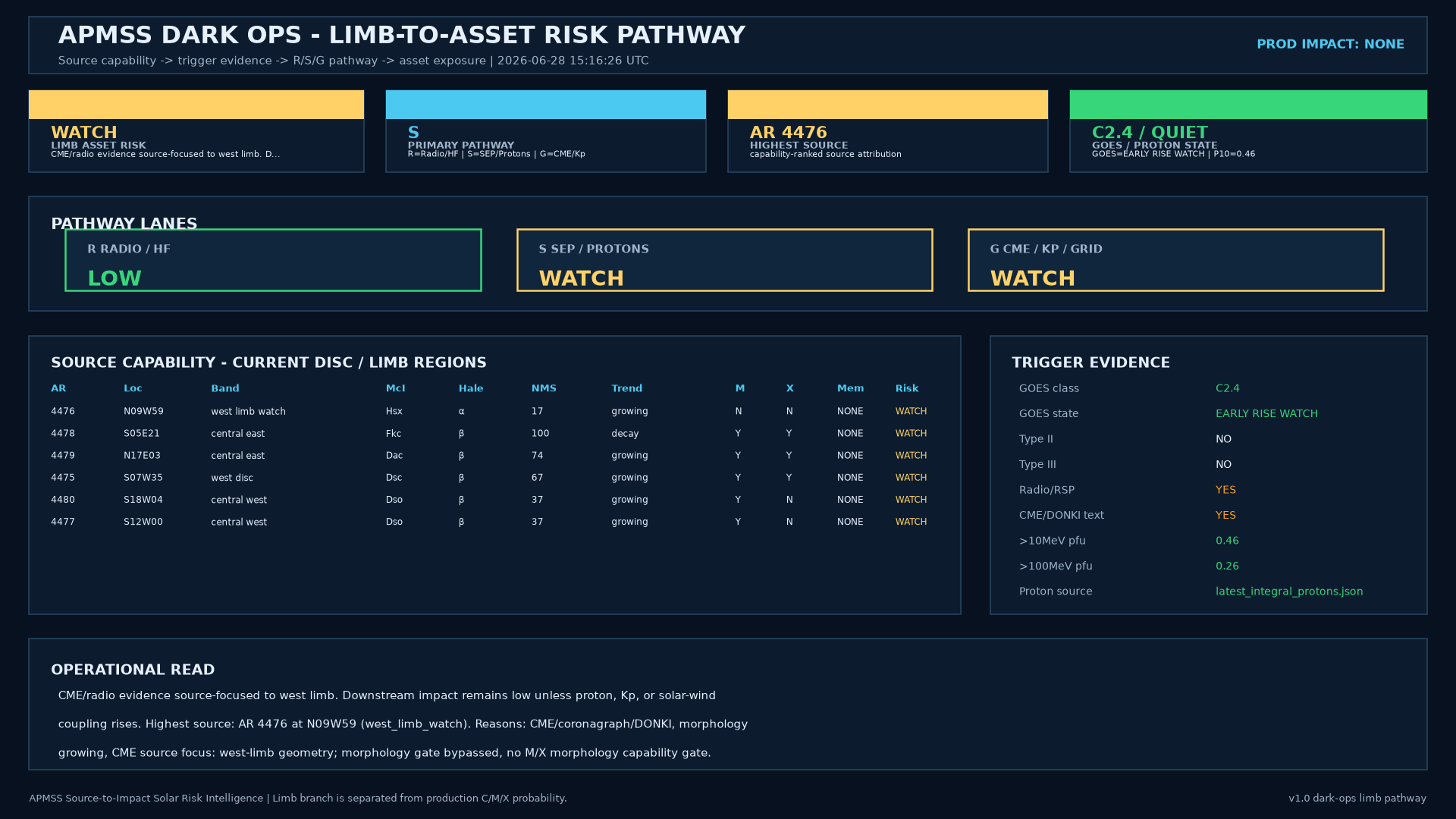Image resolution: width=1456 pixels, height=819 pixels.
Task: Click McIntosh class Dsc cell
Action: tap(394, 477)
